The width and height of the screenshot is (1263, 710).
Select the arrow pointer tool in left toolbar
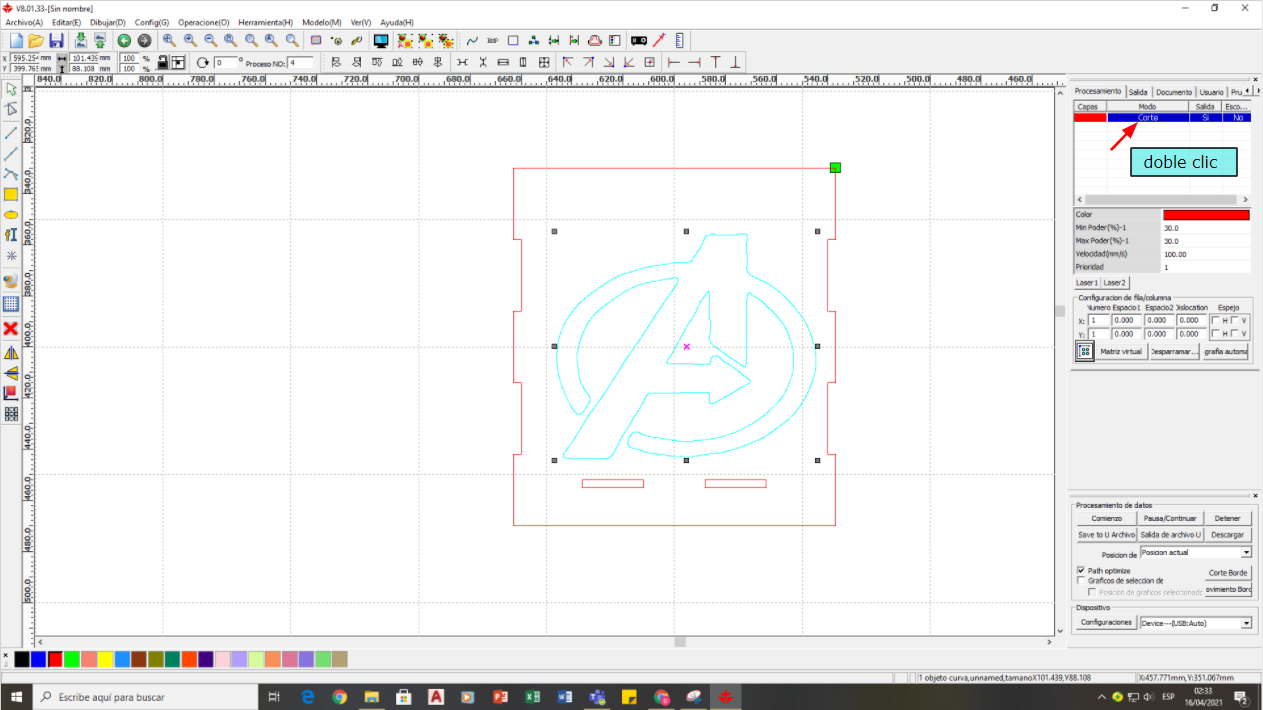pos(11,90)
